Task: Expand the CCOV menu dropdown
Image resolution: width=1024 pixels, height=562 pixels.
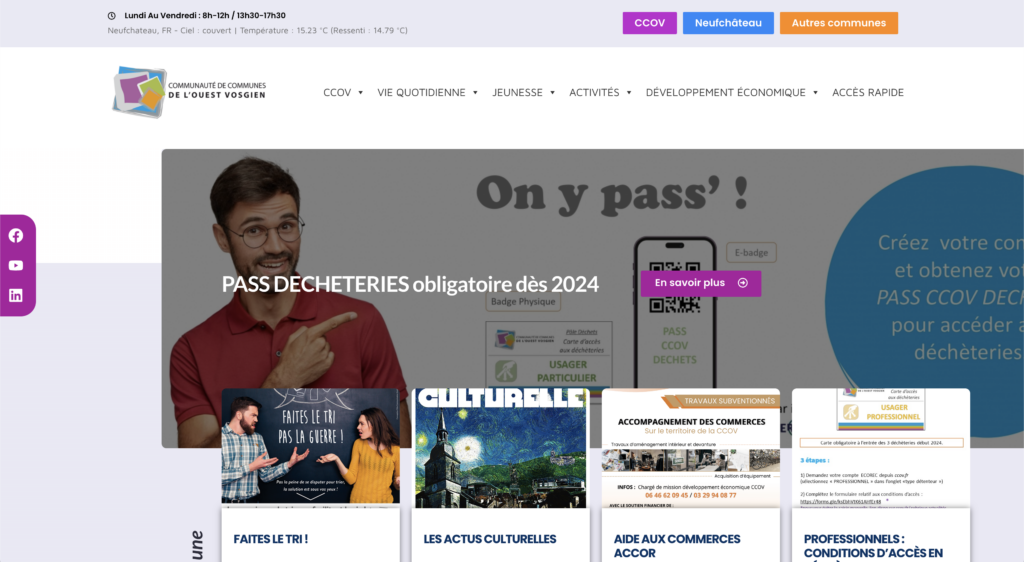Action: tap(343, 92)
